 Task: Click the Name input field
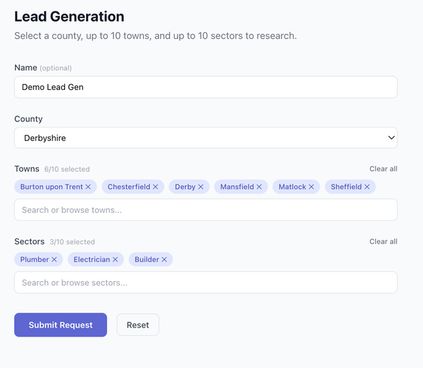pyautogui.click(x=206, y=87)
